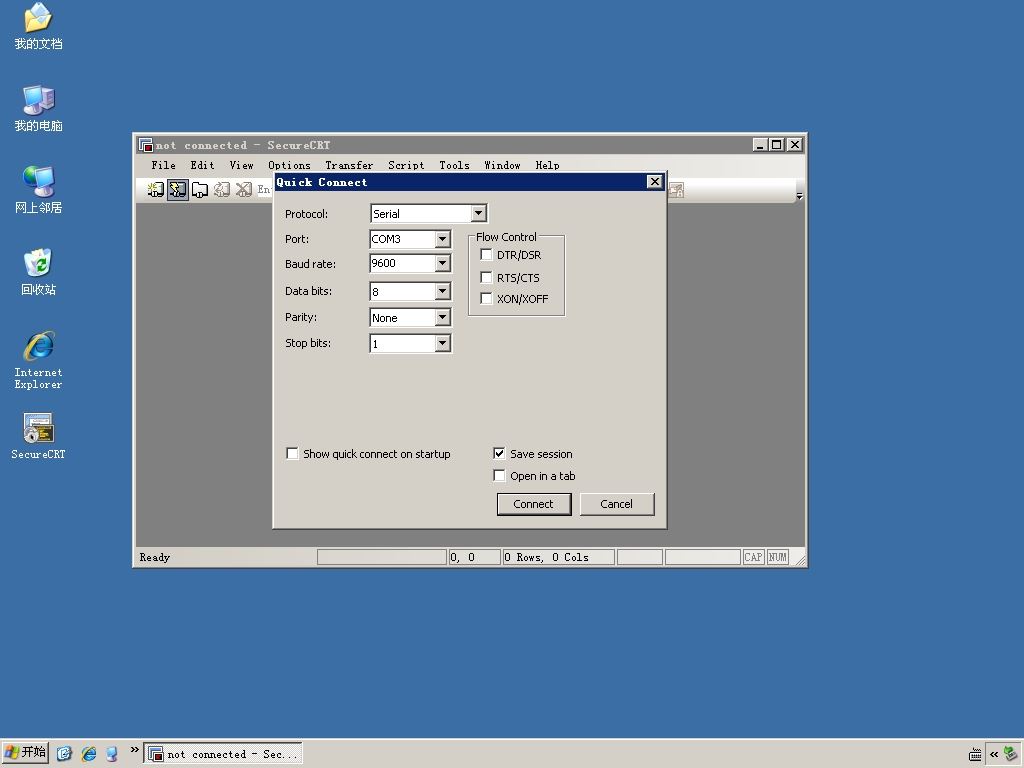
Task: Open the Parity dropdown showing None
Action: pyautogui.click(x=442, y=317)
